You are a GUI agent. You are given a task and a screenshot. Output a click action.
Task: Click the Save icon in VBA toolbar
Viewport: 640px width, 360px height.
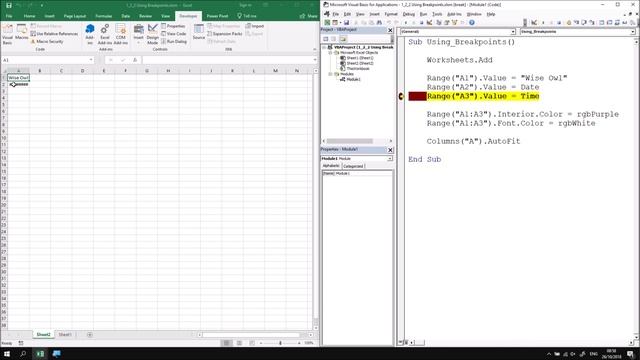[x=346, y=22]
